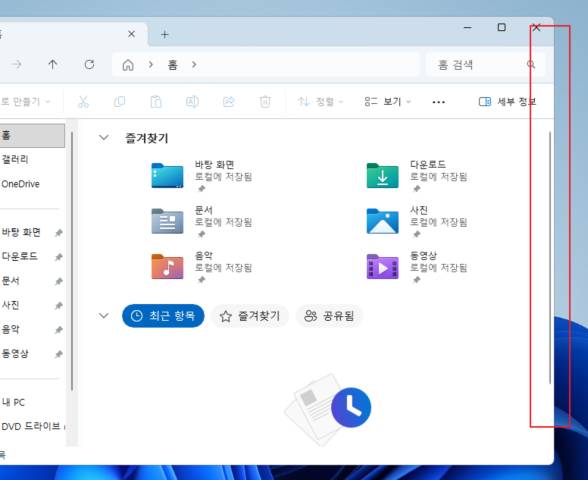This screenshot has width=588, height=480.
Task: Select the 최근 항목 tab
Action: pos(163,316)
